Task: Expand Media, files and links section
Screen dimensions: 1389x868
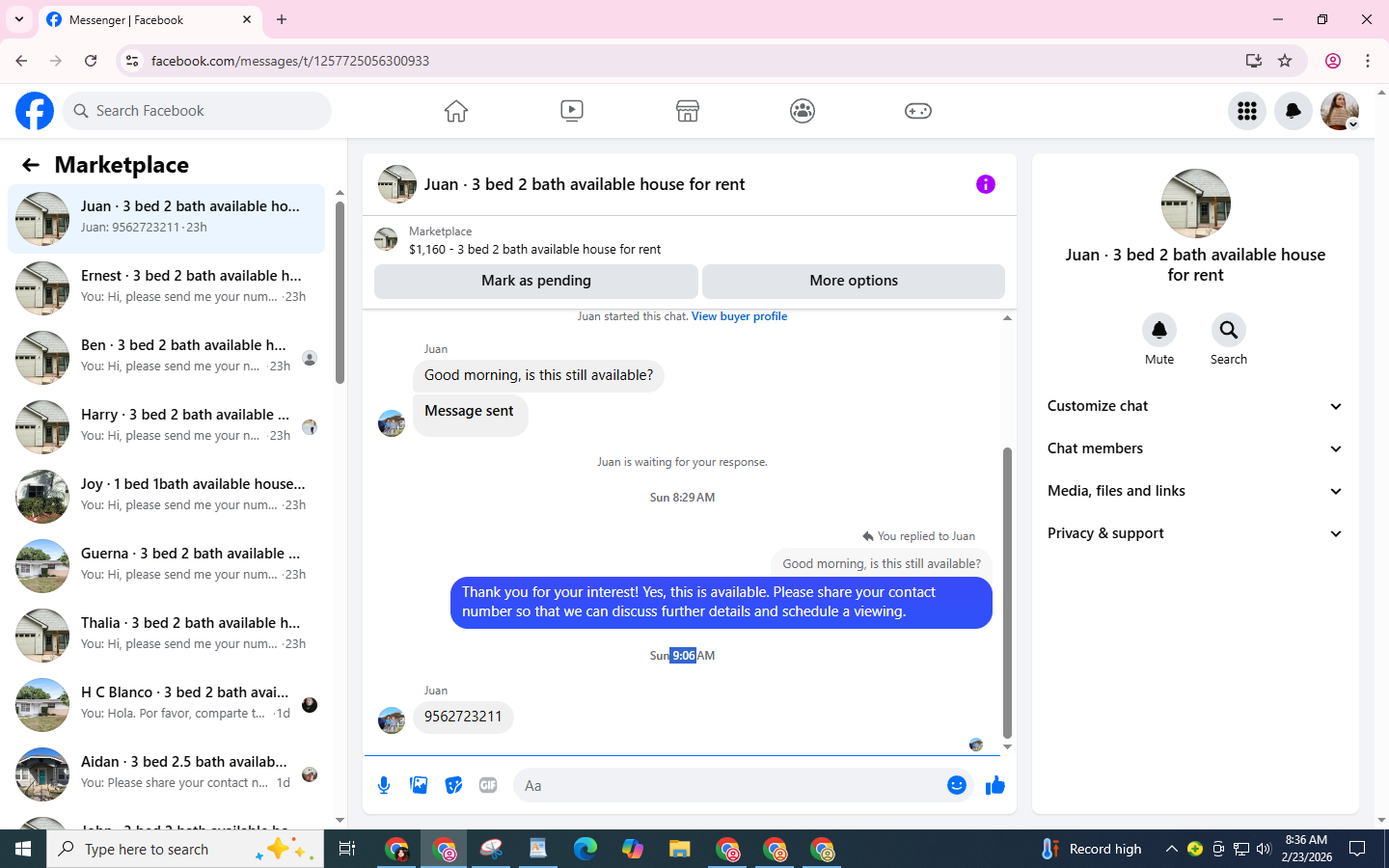Action: point(1196,491)
